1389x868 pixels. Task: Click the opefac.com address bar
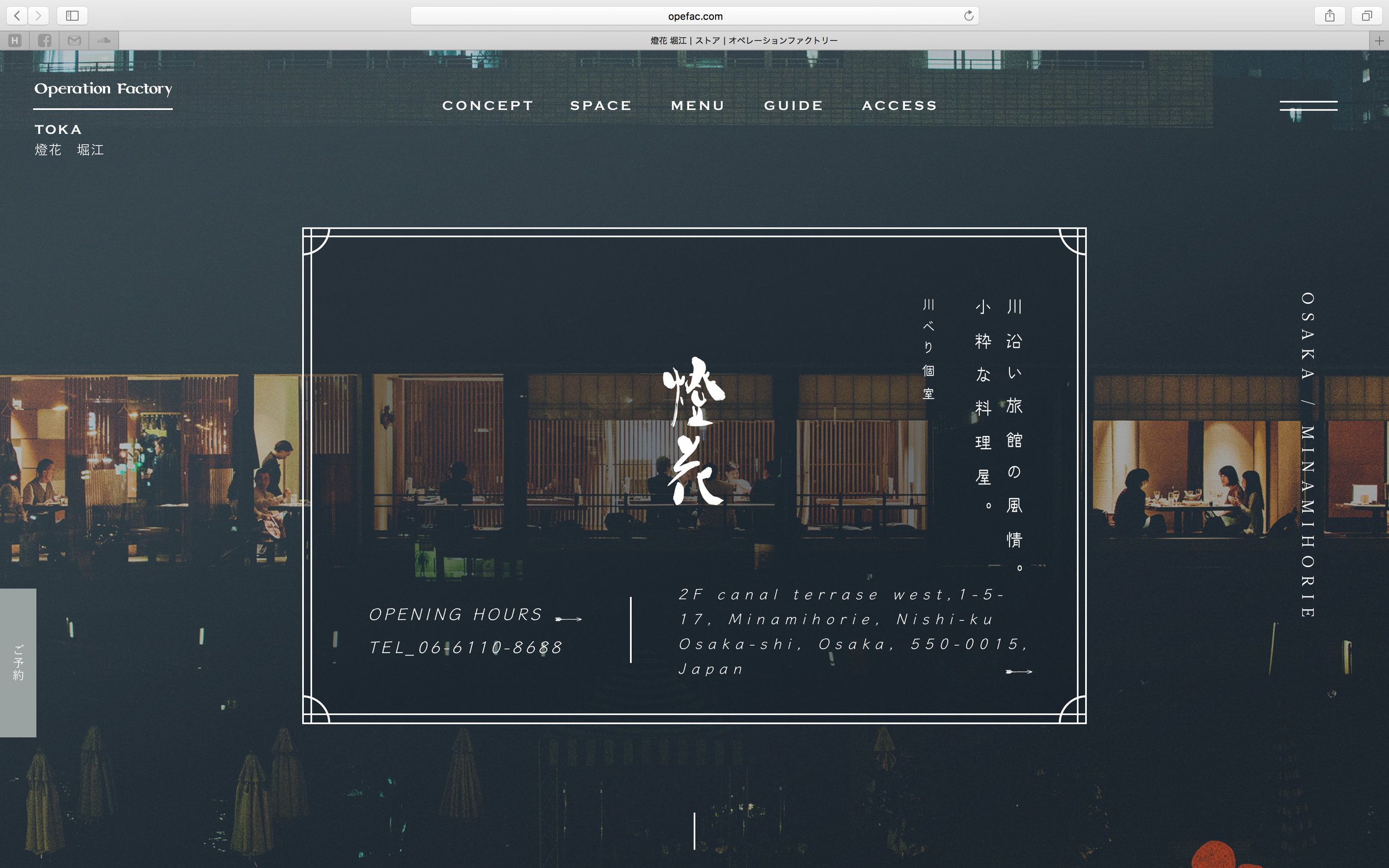click(694, 16)
